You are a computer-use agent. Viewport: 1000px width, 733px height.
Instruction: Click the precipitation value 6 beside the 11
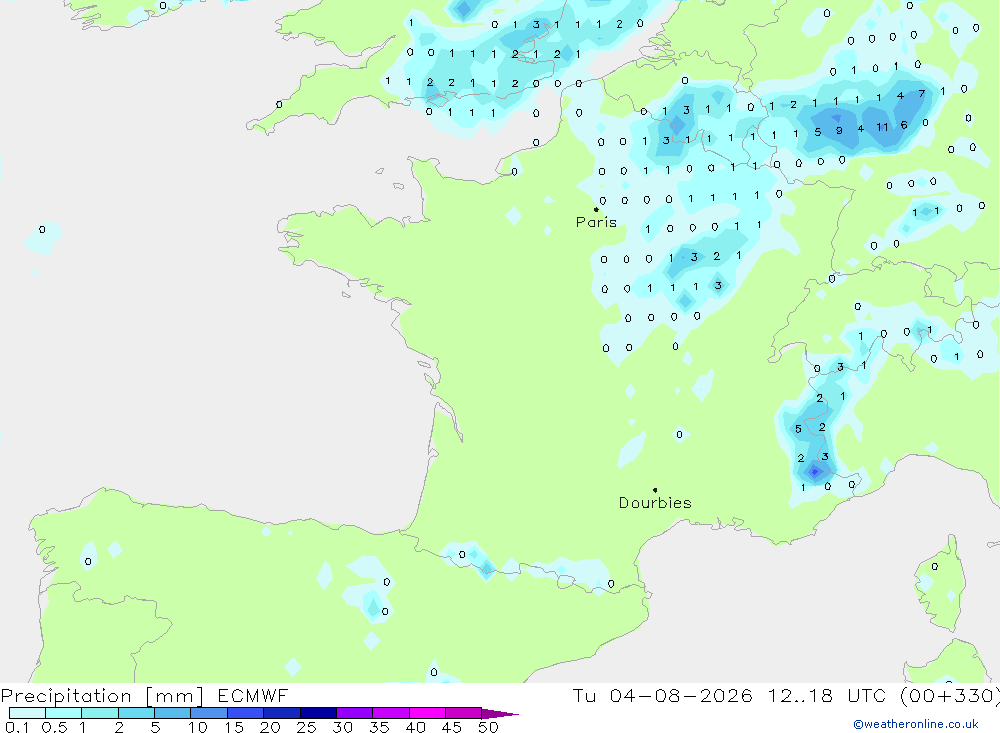[904, 125]
